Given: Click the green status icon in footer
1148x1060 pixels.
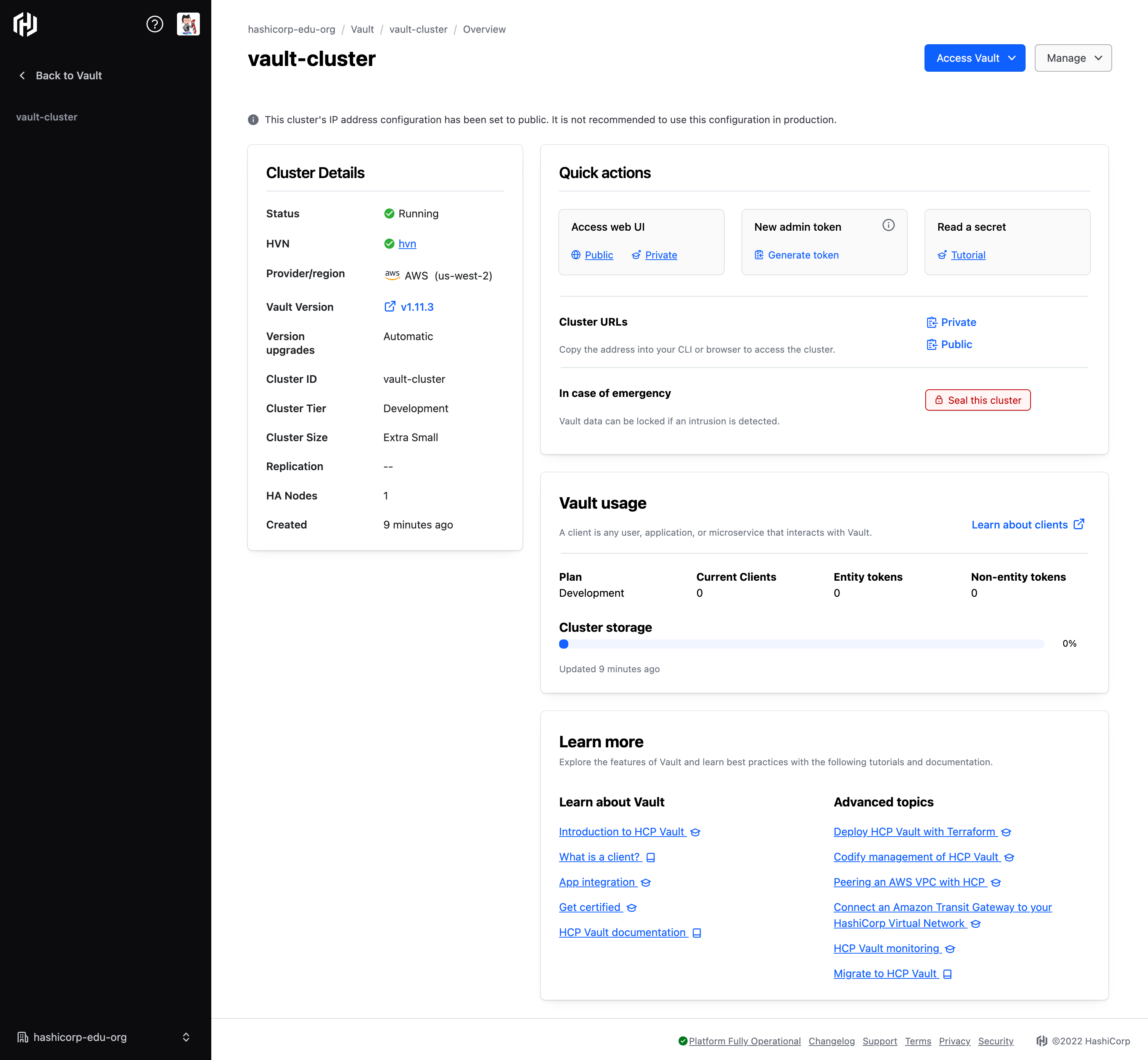Looking at the screenshot, I should (683, 1041).
